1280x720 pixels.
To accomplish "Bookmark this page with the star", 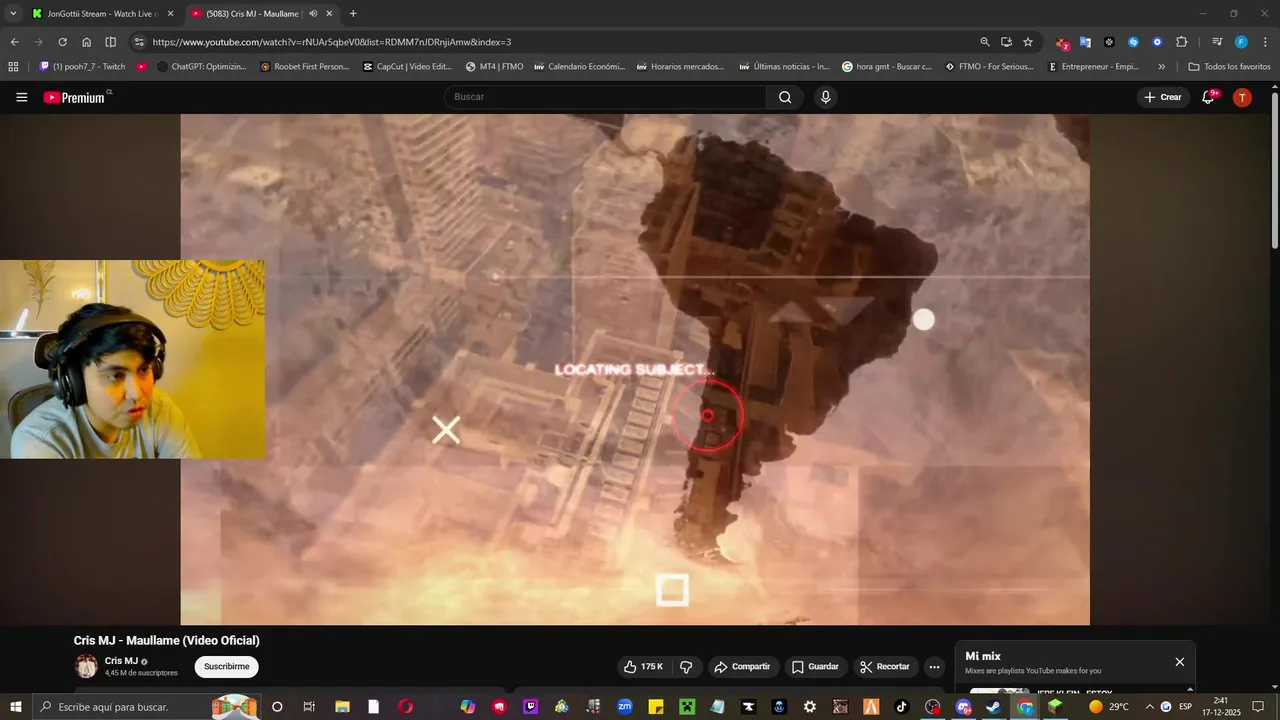I will pos(1028,42).
